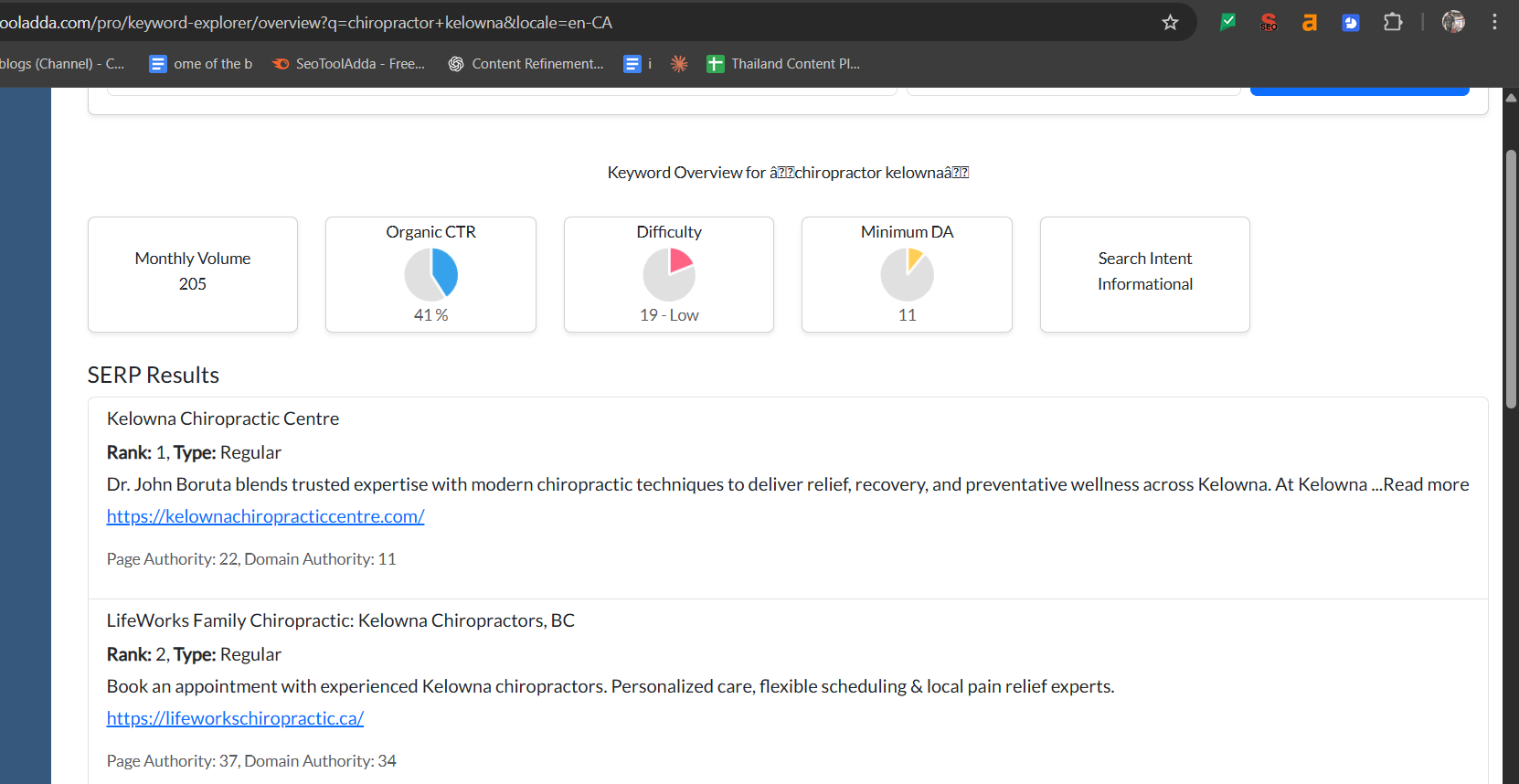The width and height of the screenshot is (1519, 784).
Task: Click the orange 'a' extension icon
Action: [1310, 23]
